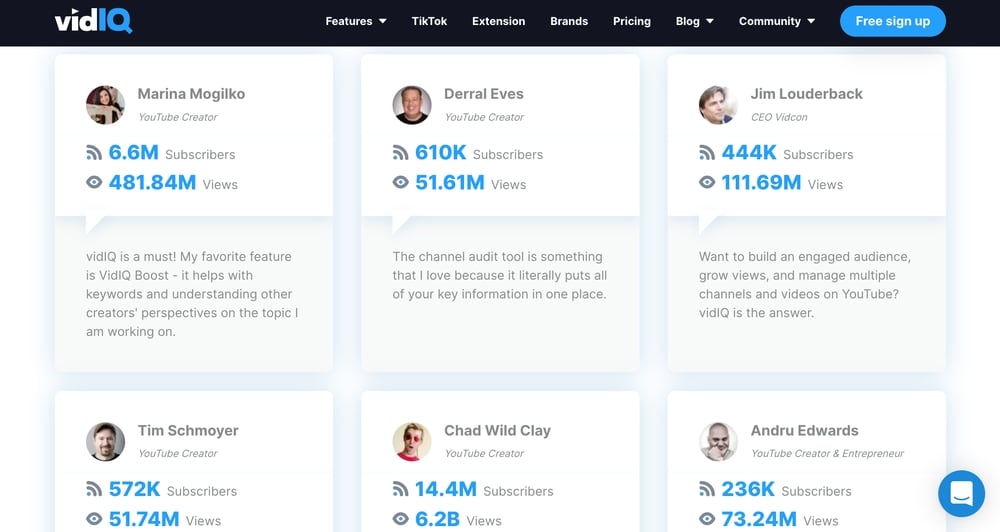Click the 6.6M subscribers figure
The width and height of the screenshot is (1000, 532).
point(133,152)
